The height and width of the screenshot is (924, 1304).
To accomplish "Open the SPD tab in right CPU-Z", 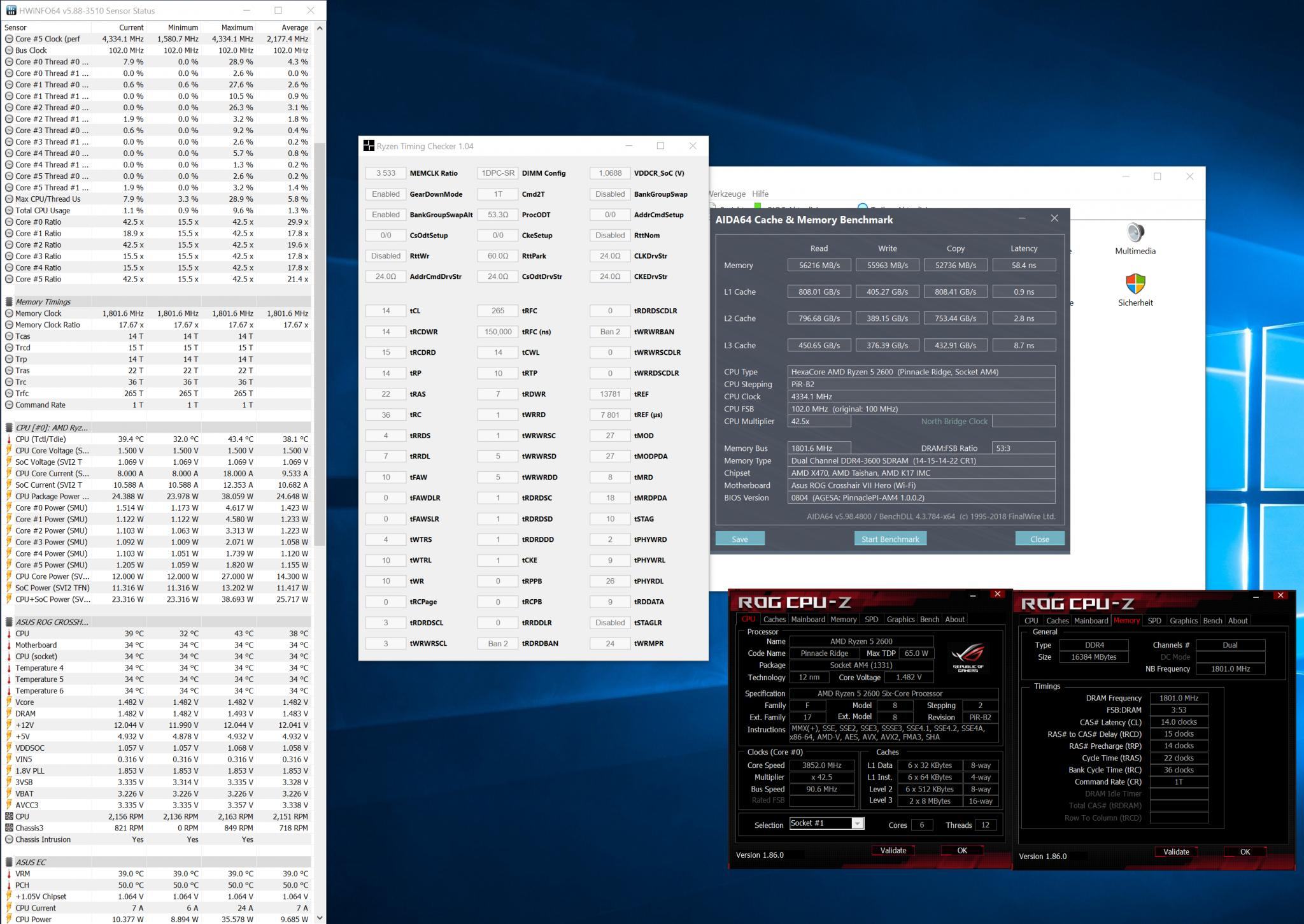I will click(1154, 621).
